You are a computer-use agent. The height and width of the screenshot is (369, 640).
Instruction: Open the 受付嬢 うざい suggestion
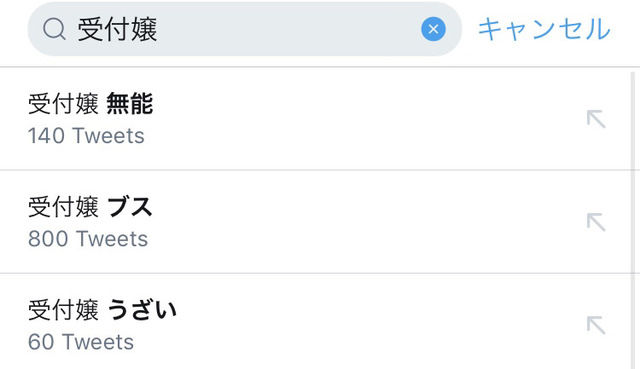[x=315, y=322]
